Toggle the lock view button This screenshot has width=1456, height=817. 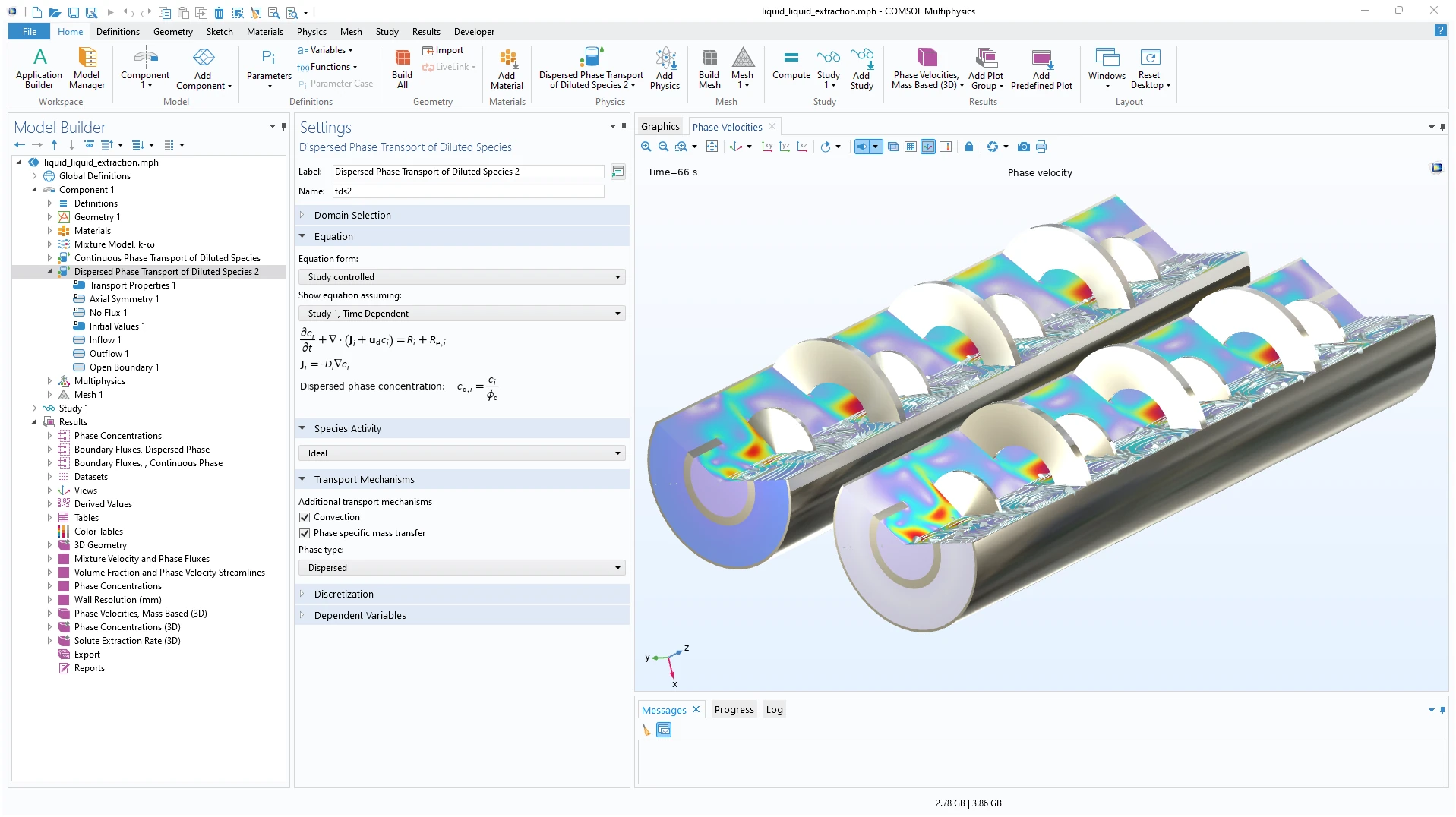969,147
